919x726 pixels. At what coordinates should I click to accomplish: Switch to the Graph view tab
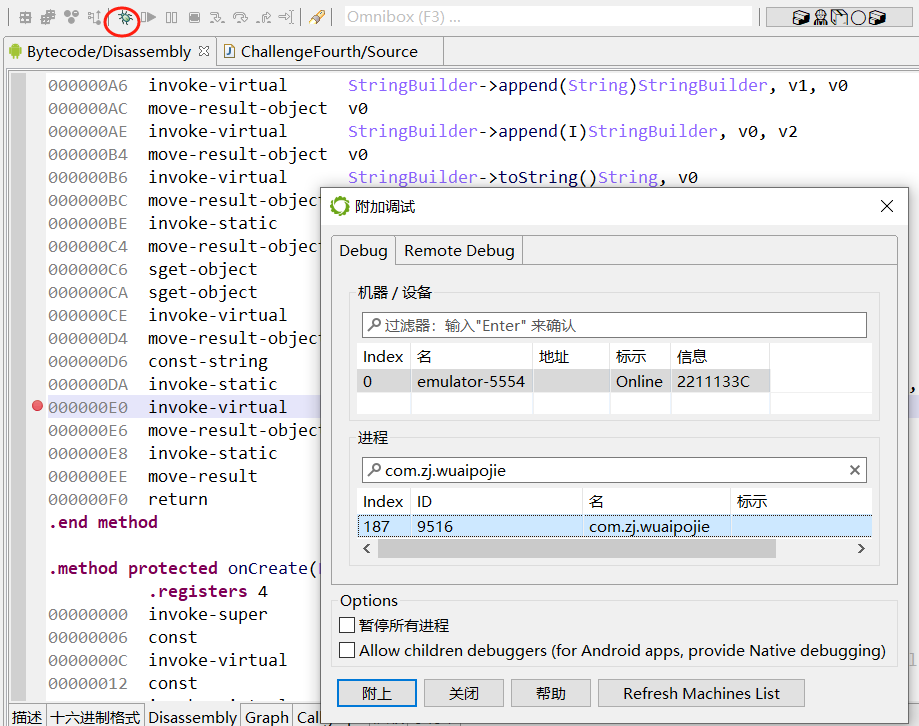tap(266, 717)
